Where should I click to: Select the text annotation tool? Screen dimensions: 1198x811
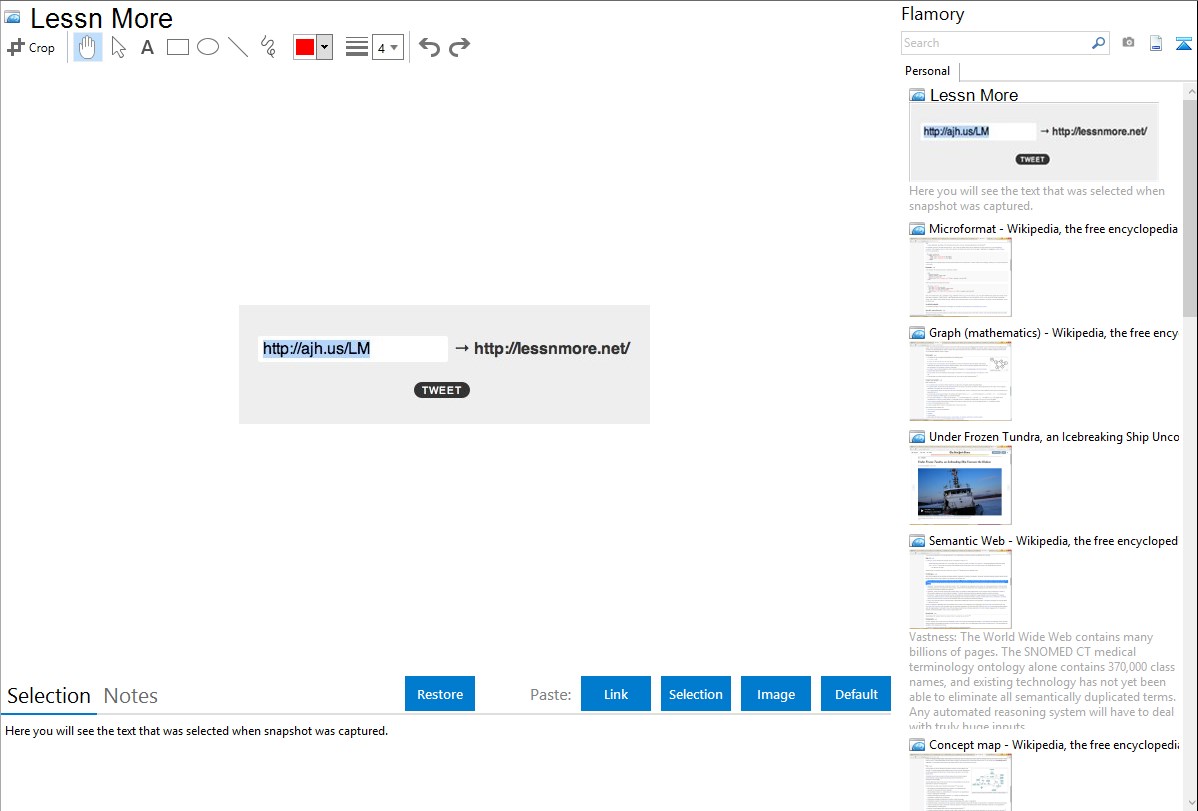pyautogui.click(x=147, y=47)
